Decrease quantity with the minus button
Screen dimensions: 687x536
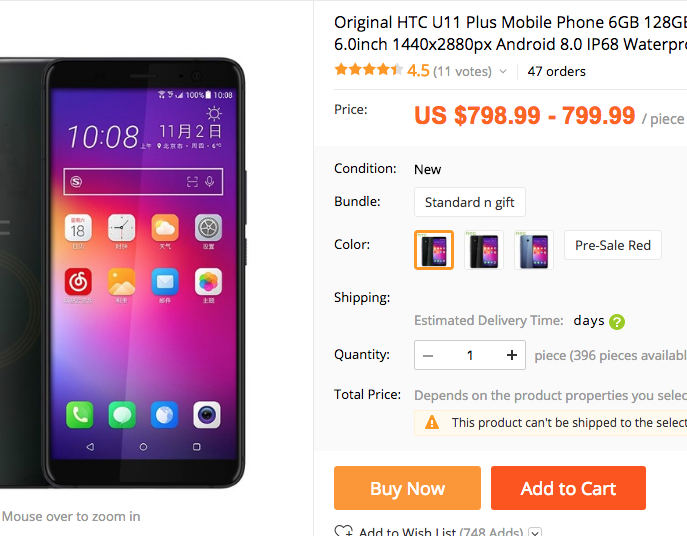pyautogui.click(x=428, y=355)
